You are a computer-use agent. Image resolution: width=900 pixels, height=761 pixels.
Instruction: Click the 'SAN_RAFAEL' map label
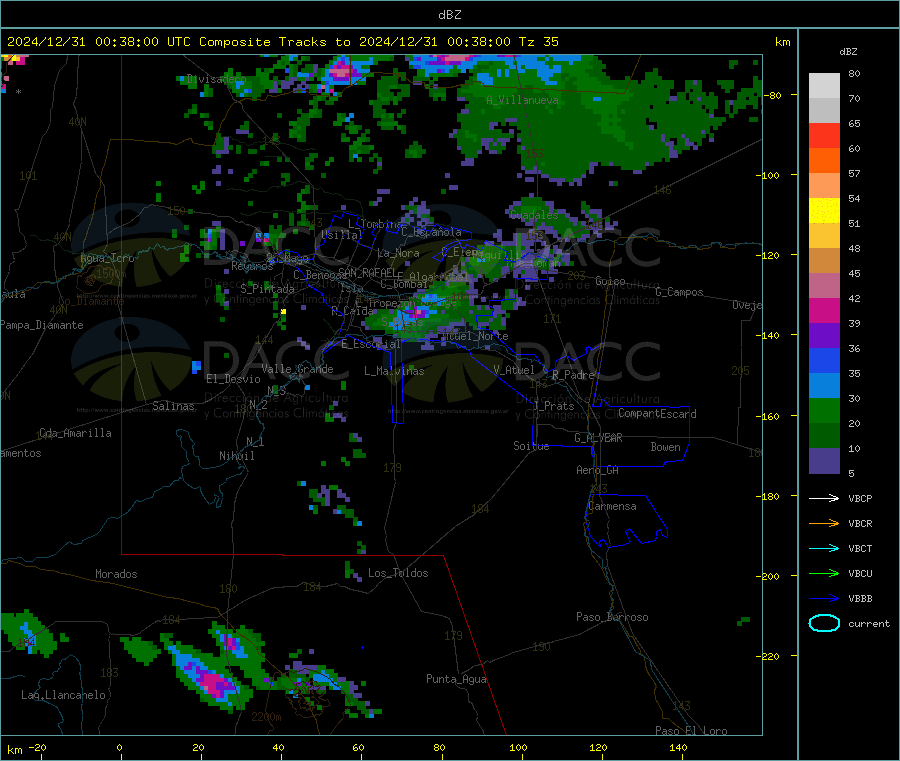[367, 272]
